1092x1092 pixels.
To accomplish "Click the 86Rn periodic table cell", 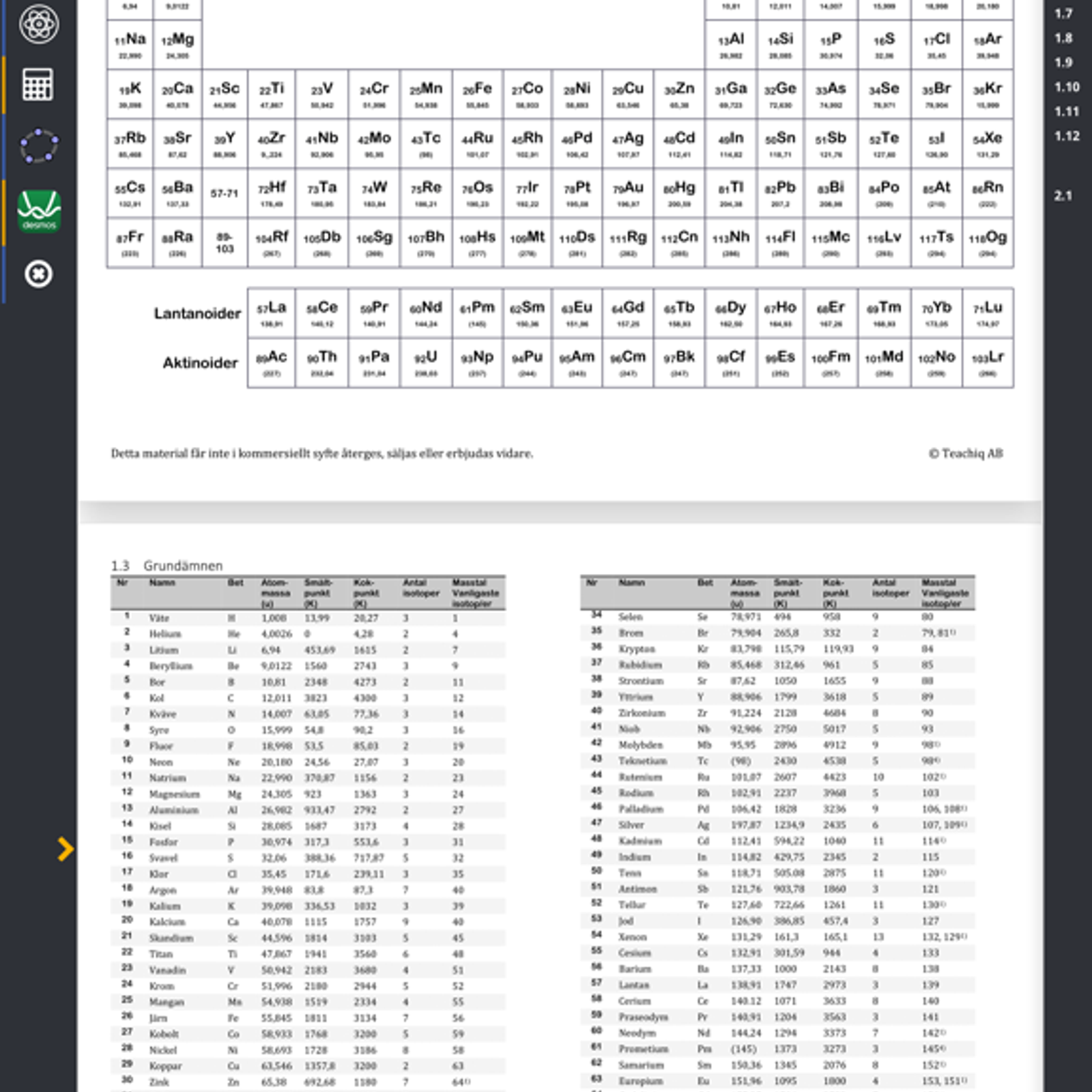I will click(x=988, y=193).
